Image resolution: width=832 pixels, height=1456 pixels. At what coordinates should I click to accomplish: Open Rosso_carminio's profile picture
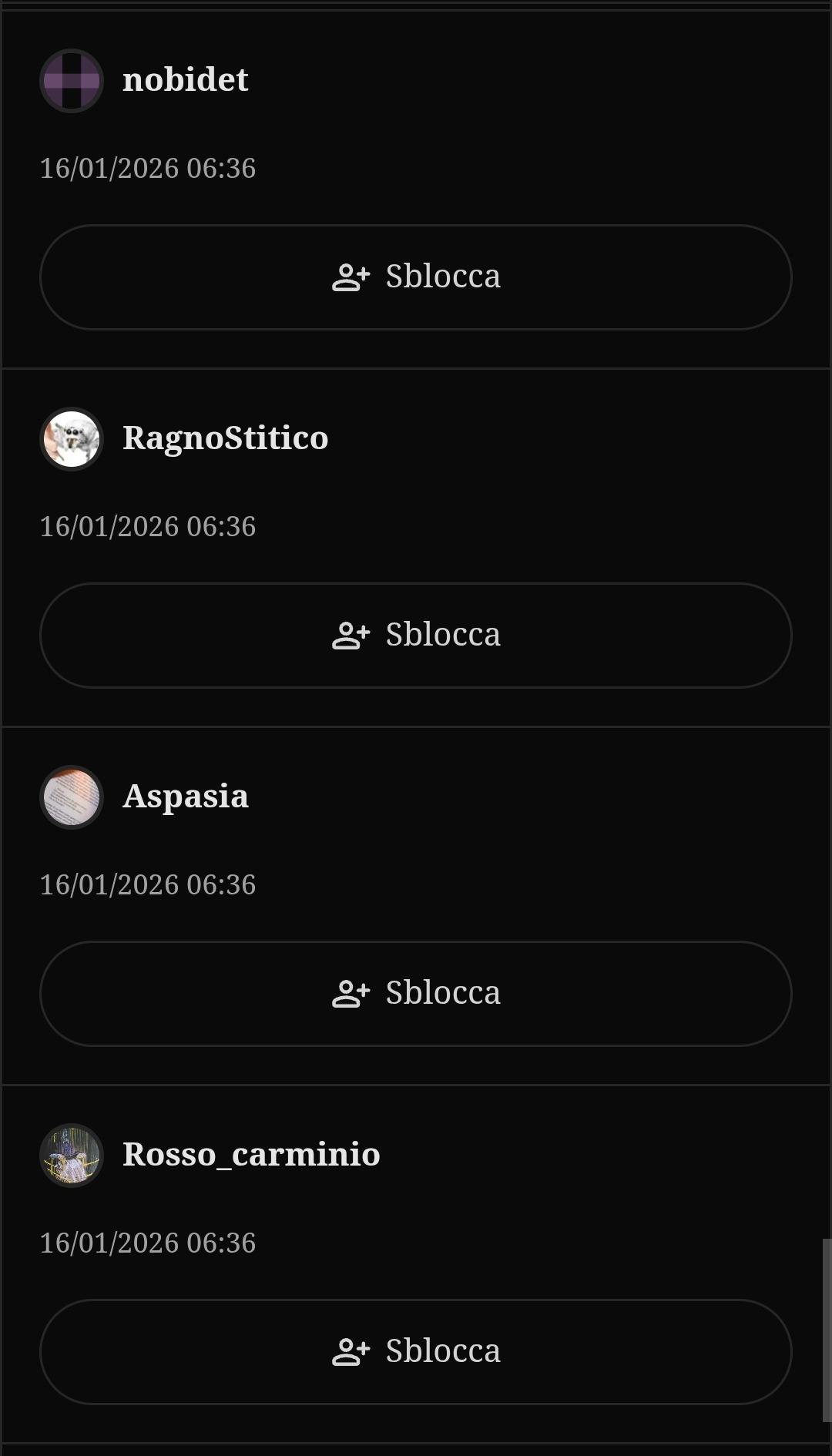point(72,1156)
